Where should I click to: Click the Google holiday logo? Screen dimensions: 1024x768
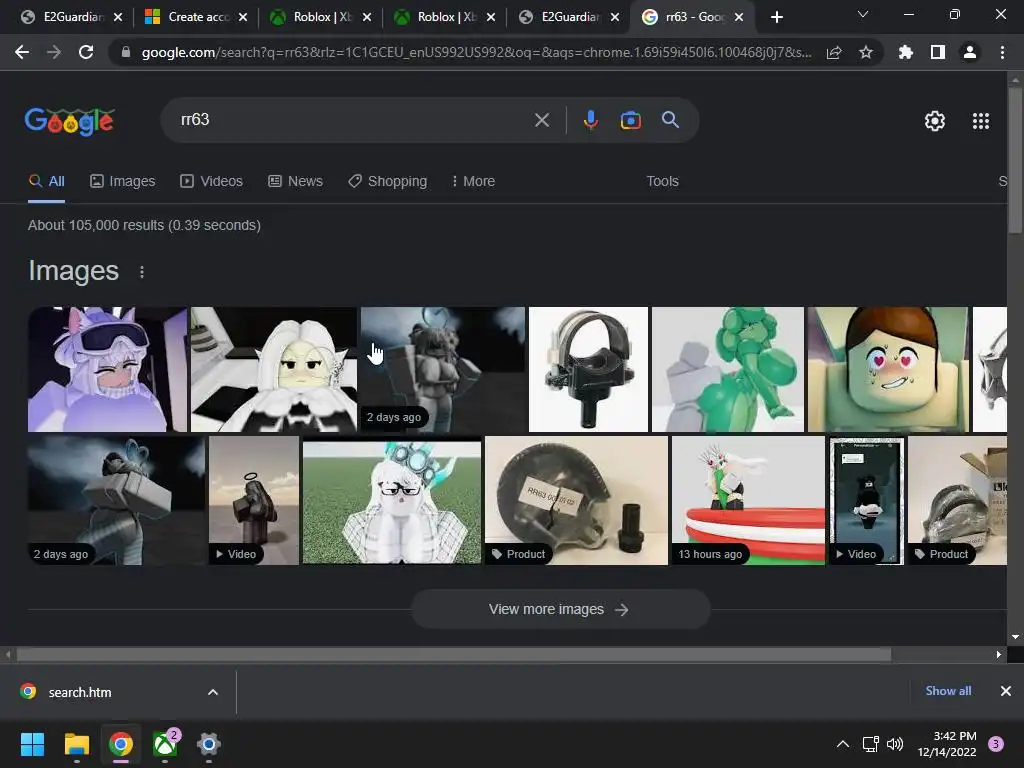[x=70, y=121]
